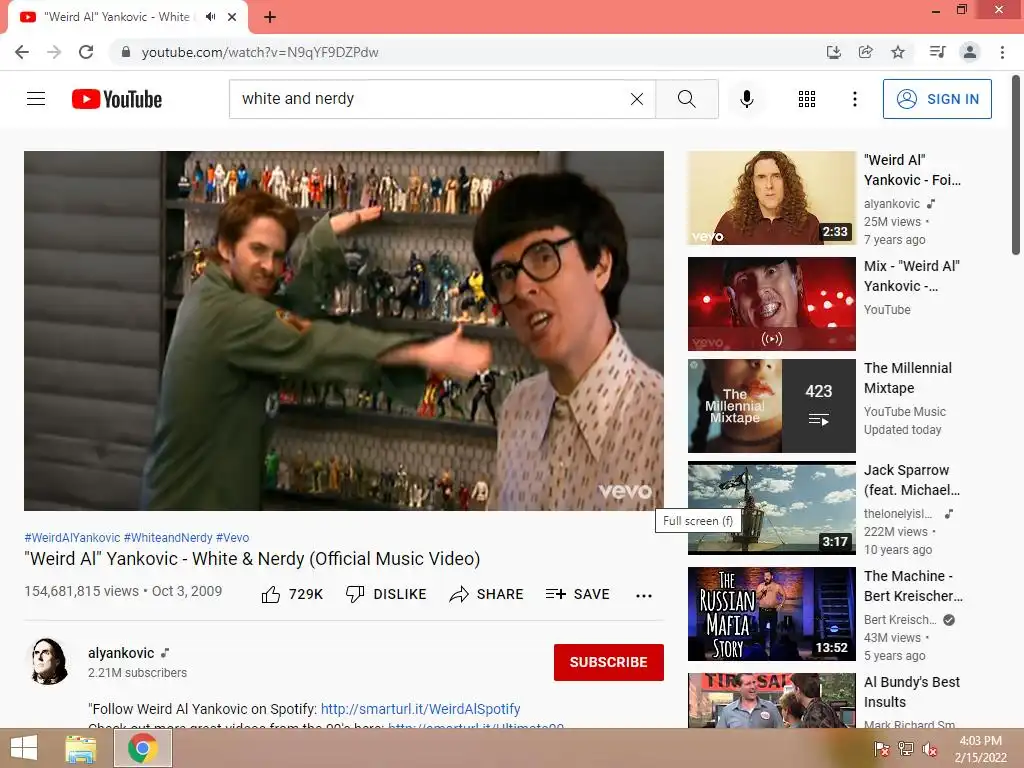The height and width of the screenshot is (768, 1024).
Task: Bookmark this tab with the star
Action: tap(898, 52)
